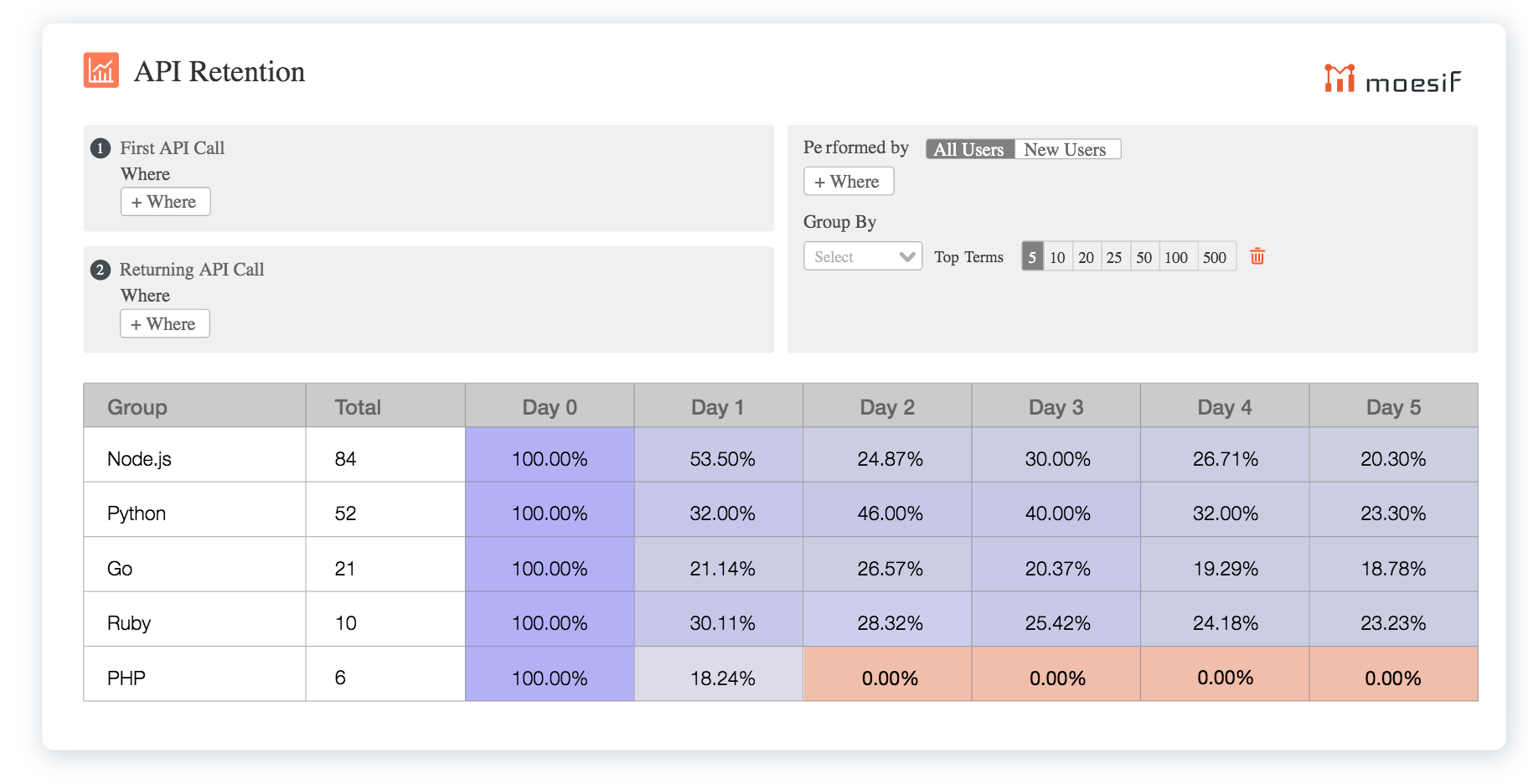Click the Python Day 0 100.00% cell
The width and height of the screenshot is (1528, 784).
pos(550,513)
